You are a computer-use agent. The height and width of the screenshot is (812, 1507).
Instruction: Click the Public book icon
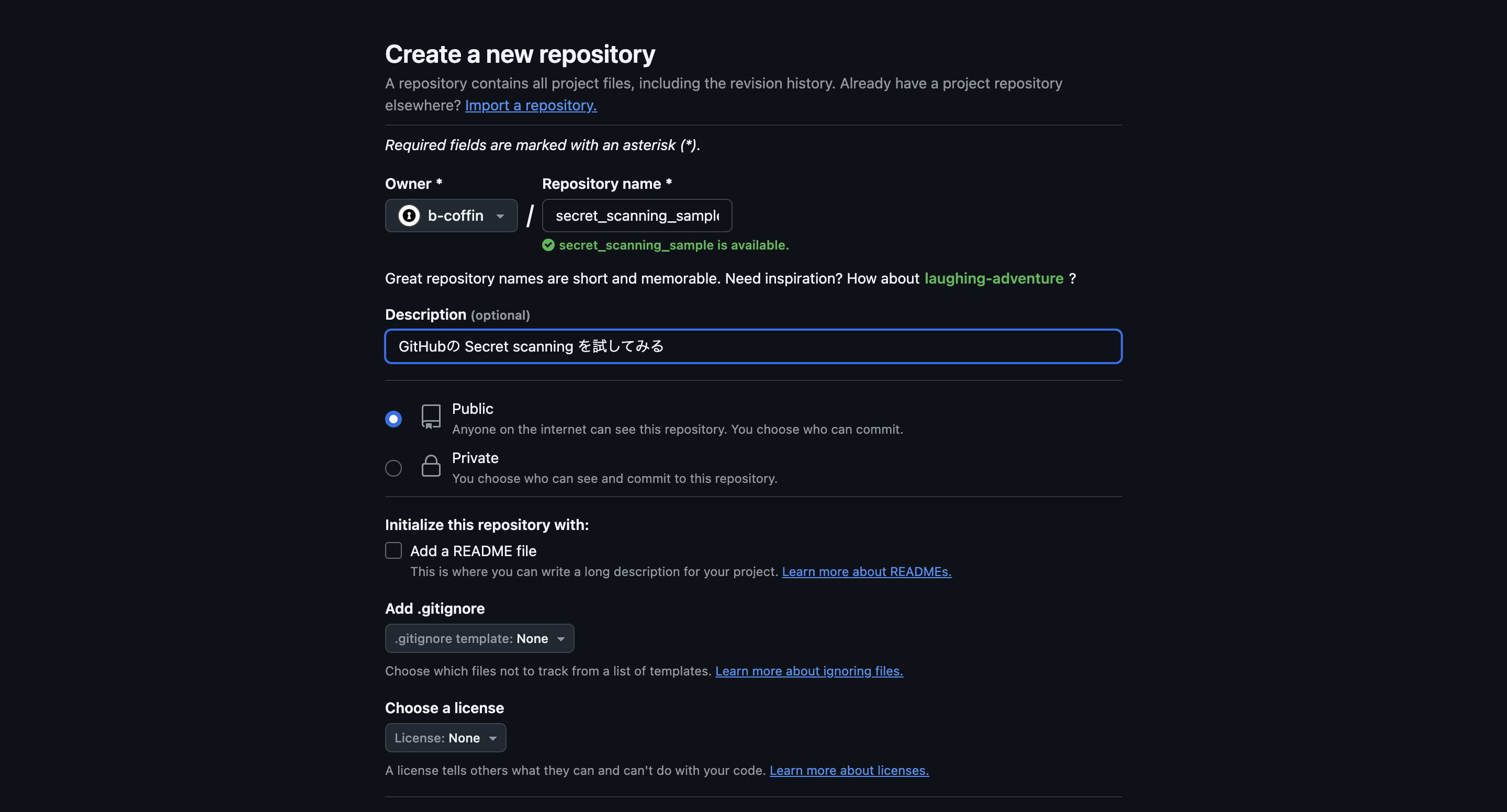coord(431,416)
